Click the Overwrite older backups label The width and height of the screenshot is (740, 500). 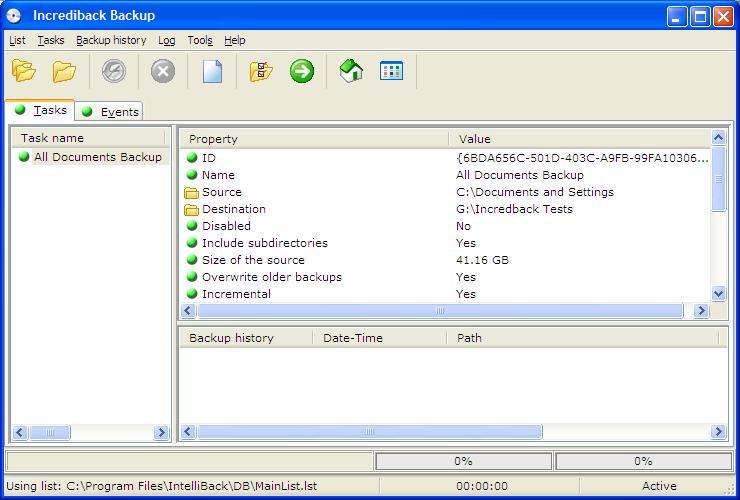pos(272,277)
